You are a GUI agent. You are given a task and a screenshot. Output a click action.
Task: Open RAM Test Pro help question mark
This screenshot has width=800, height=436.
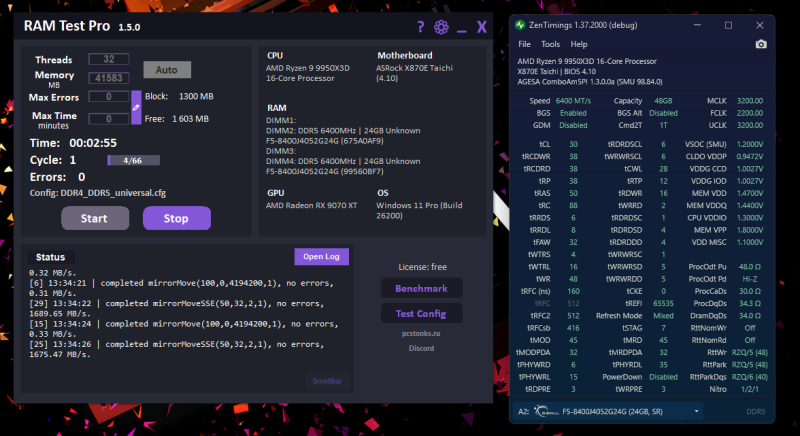[420, 27]
